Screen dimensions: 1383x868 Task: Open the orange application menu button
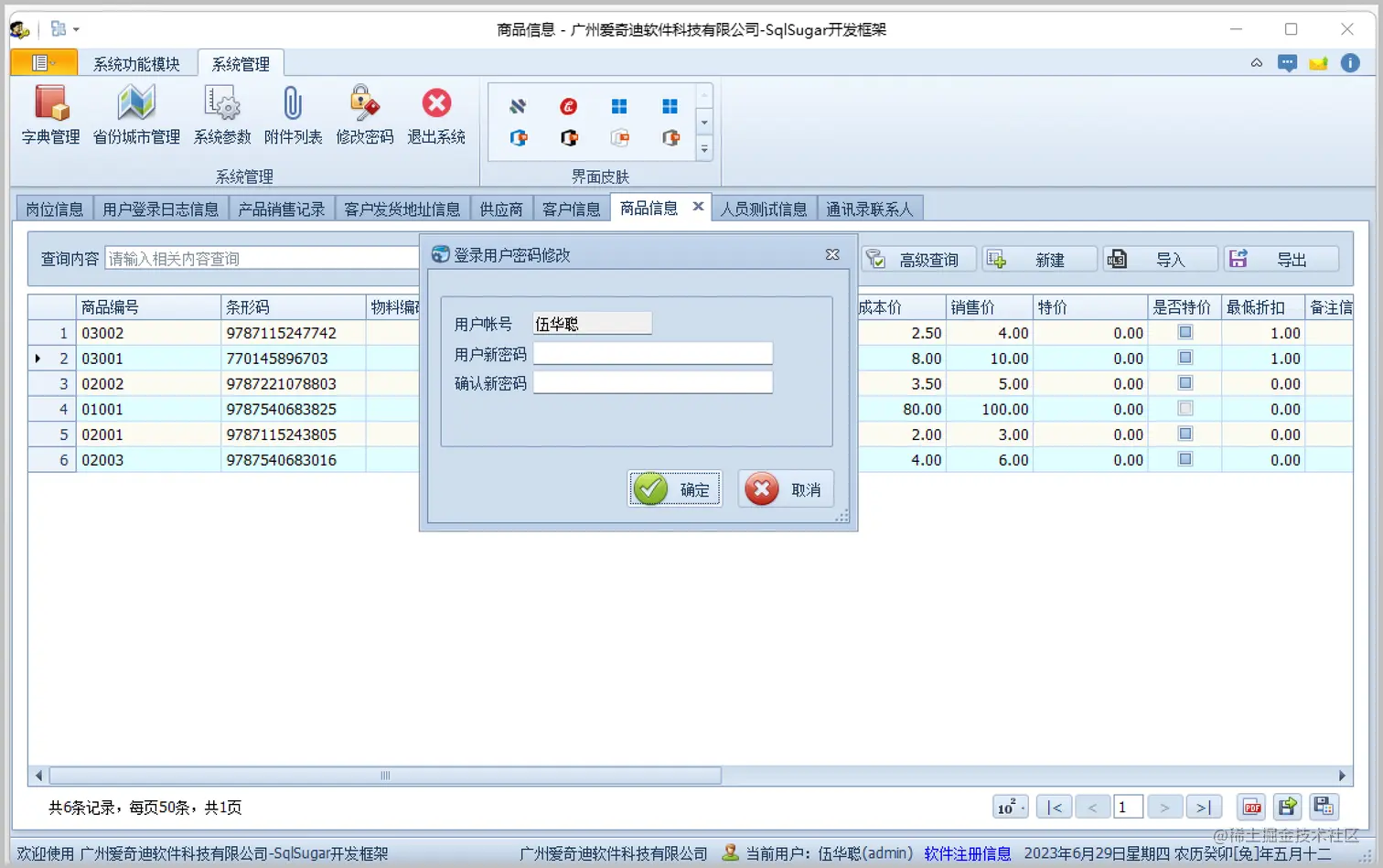42,62
